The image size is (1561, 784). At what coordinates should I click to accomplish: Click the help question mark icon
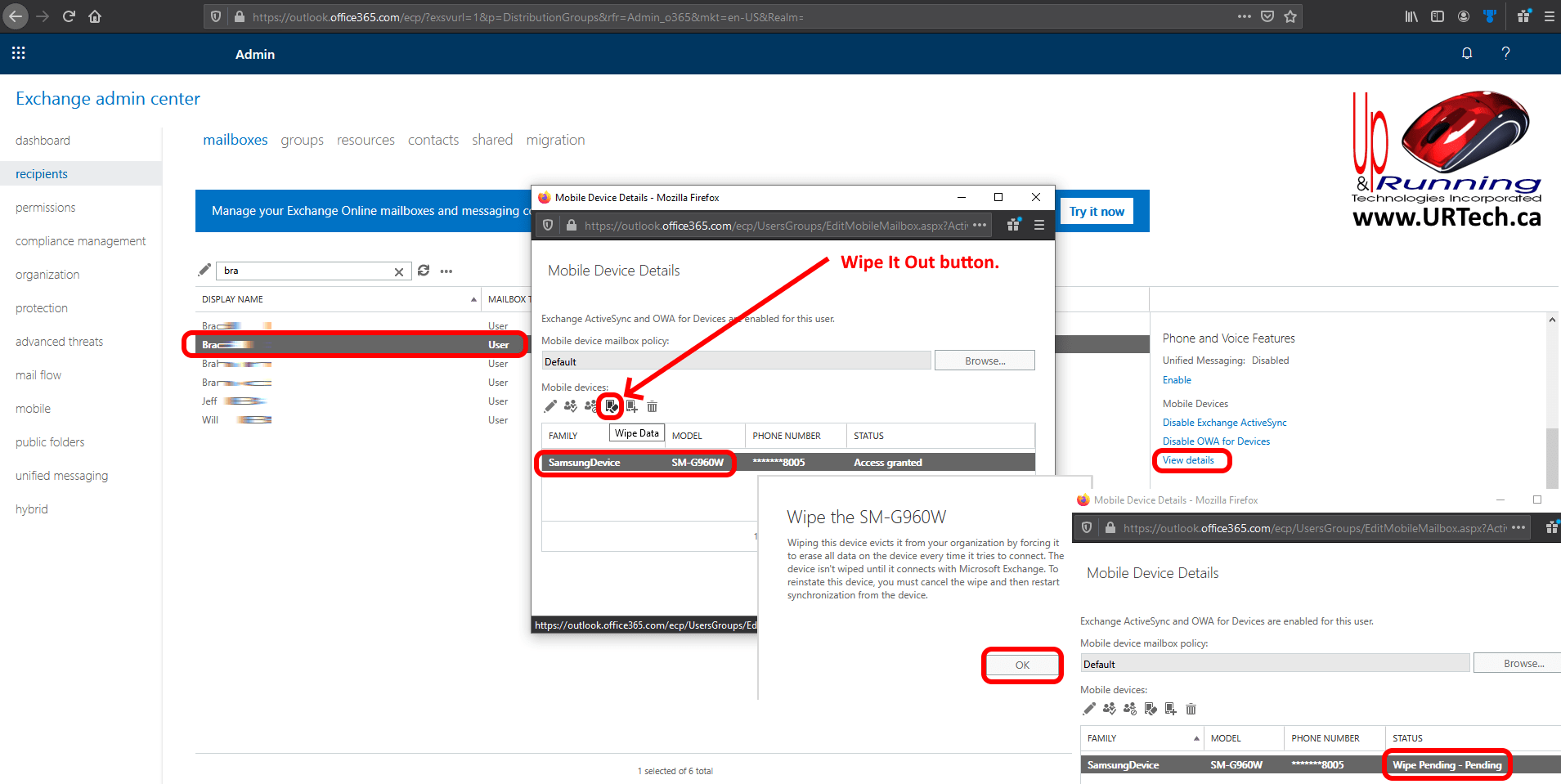pyautogui.click(x=1505, y=53)
